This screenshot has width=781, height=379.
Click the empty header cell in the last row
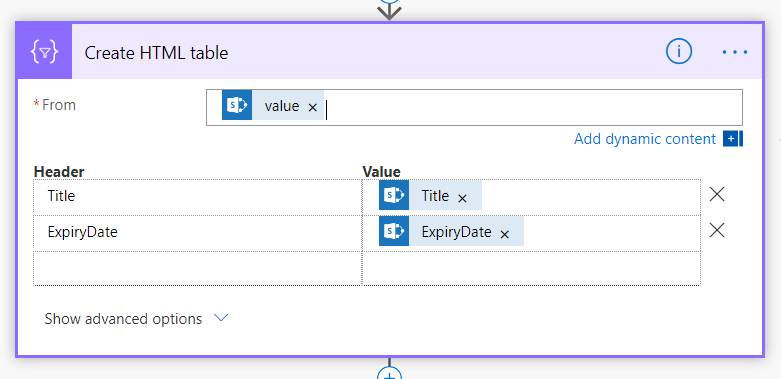198,268
